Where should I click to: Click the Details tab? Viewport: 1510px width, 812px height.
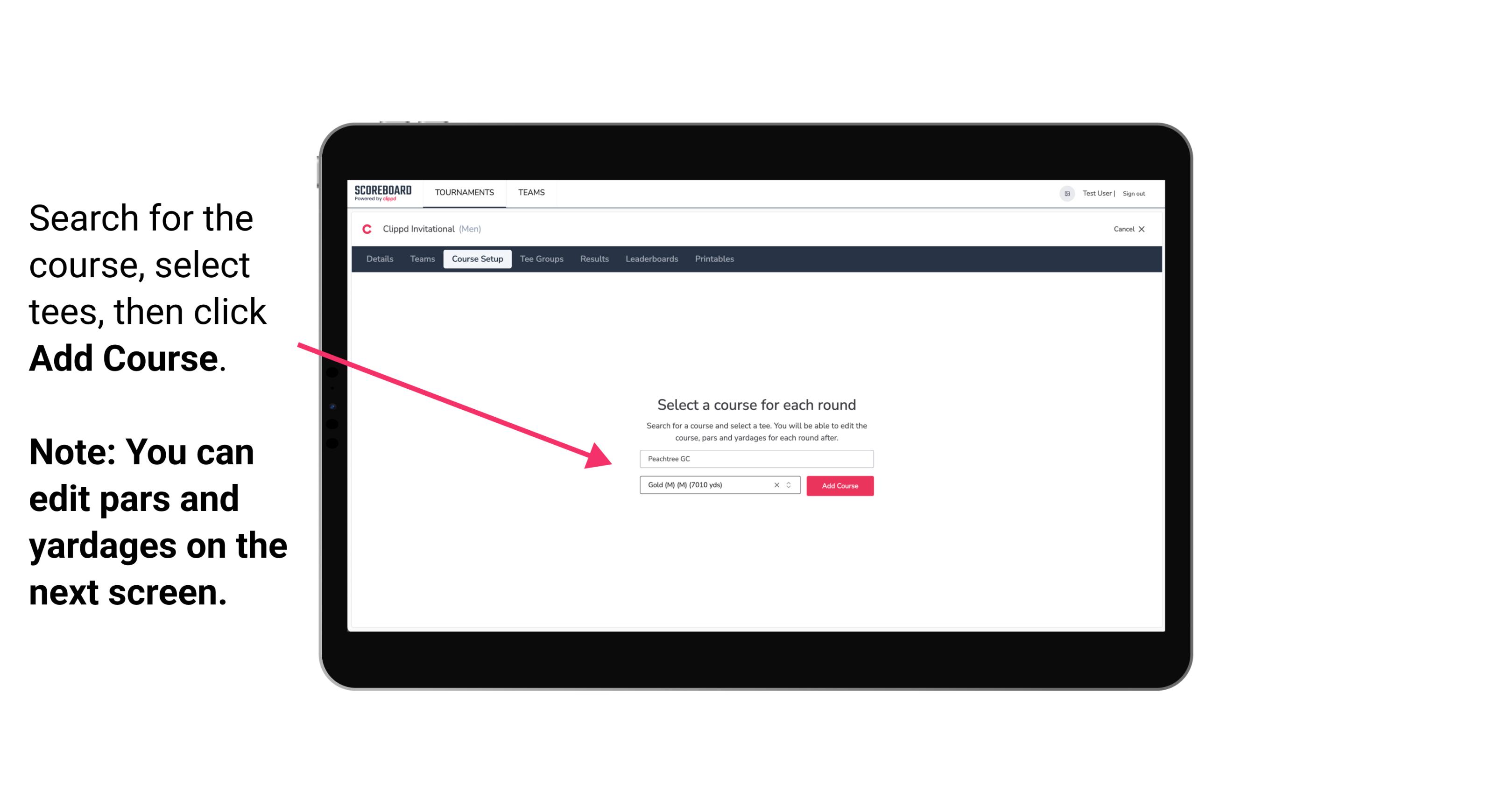coord(378,259)
